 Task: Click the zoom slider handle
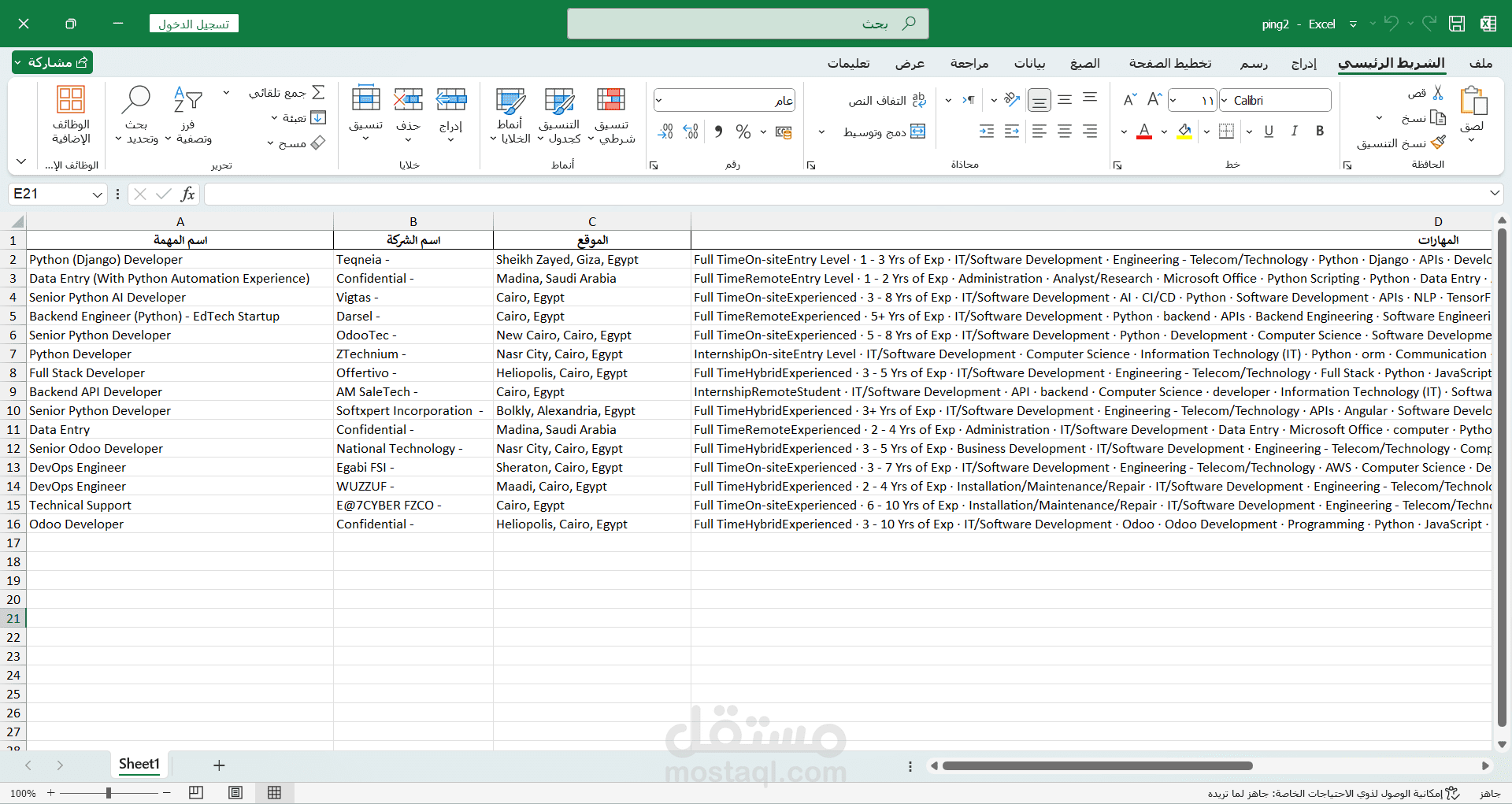point(109,793)
